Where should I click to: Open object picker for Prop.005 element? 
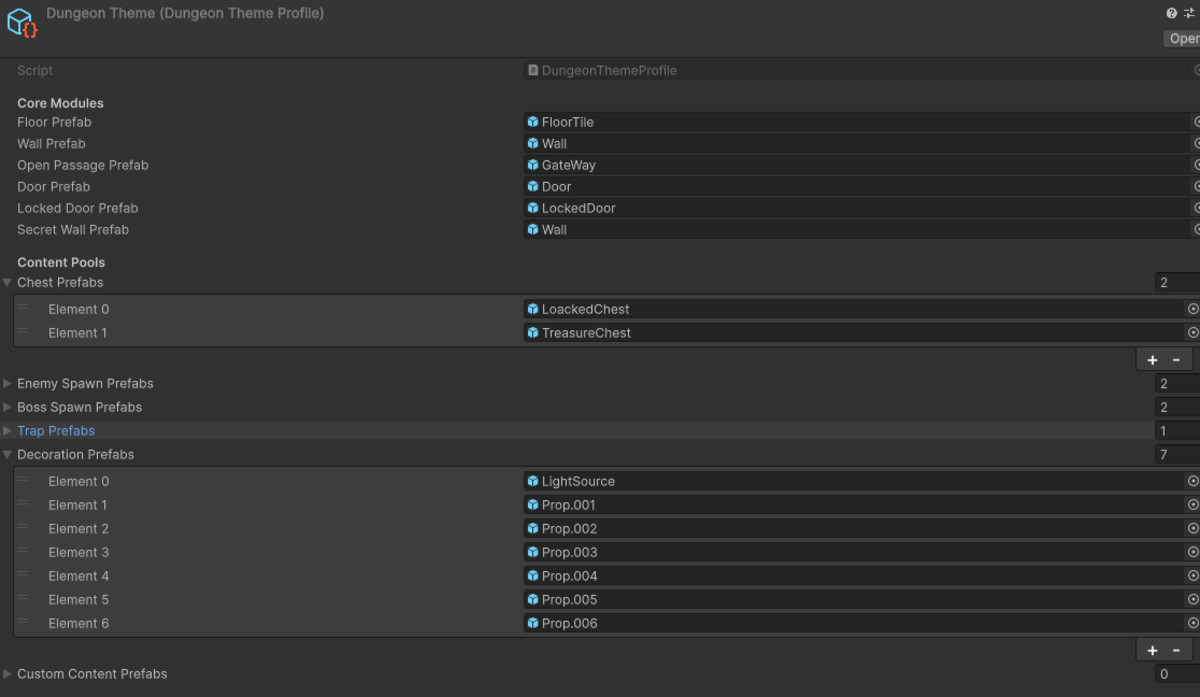coord(1192,600)
